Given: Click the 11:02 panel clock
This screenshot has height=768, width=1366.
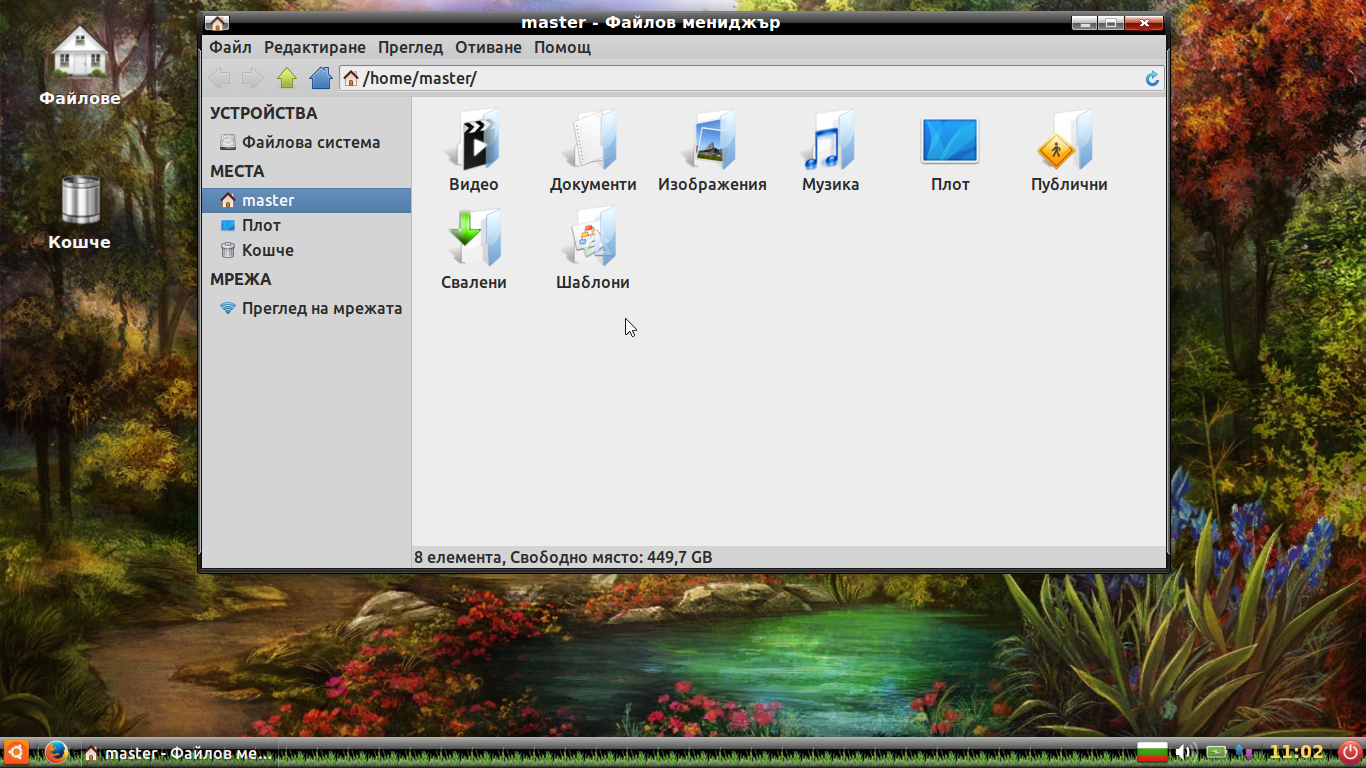Looking at the screenshot, I should (x=1297, y=752).
